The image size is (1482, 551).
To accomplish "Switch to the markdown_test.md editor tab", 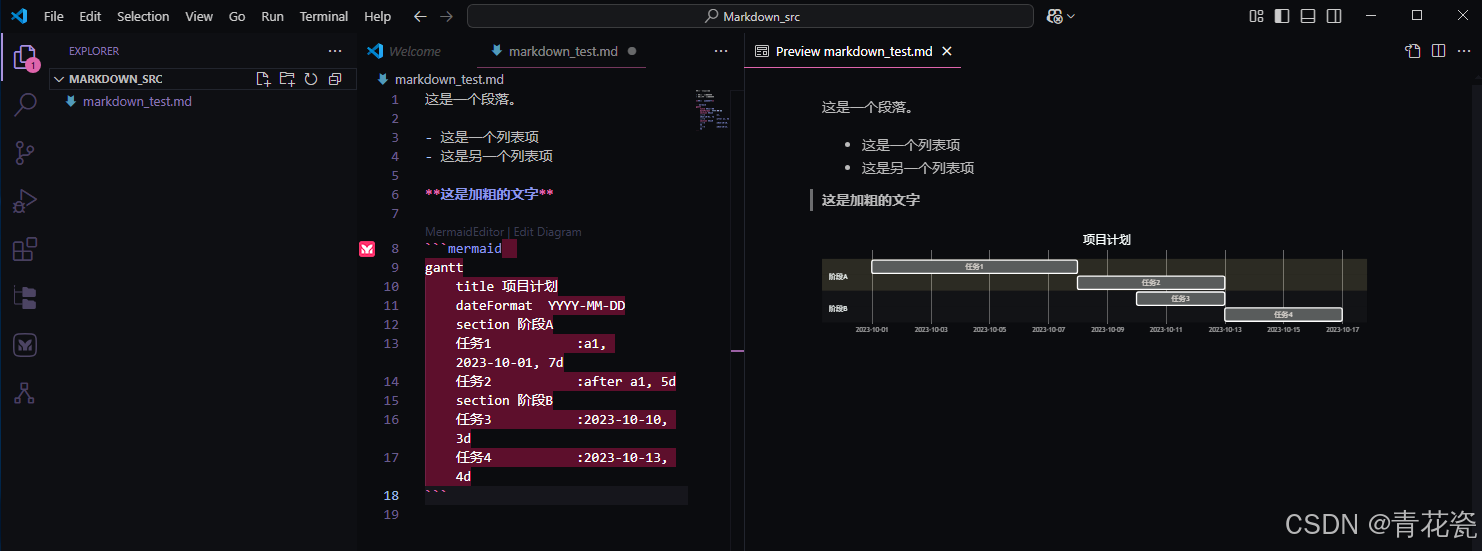I will 563,51.
